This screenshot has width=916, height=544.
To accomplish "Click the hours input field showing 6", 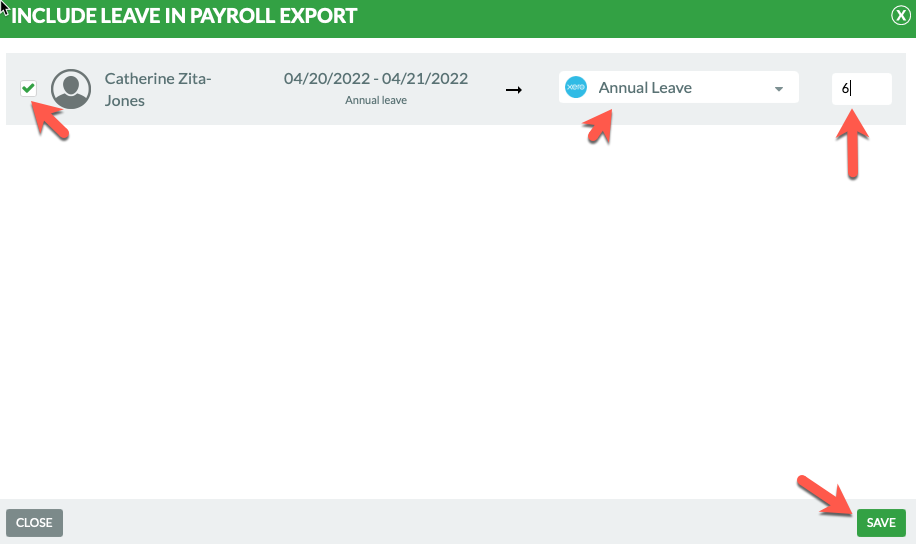I will click(861, 89).
